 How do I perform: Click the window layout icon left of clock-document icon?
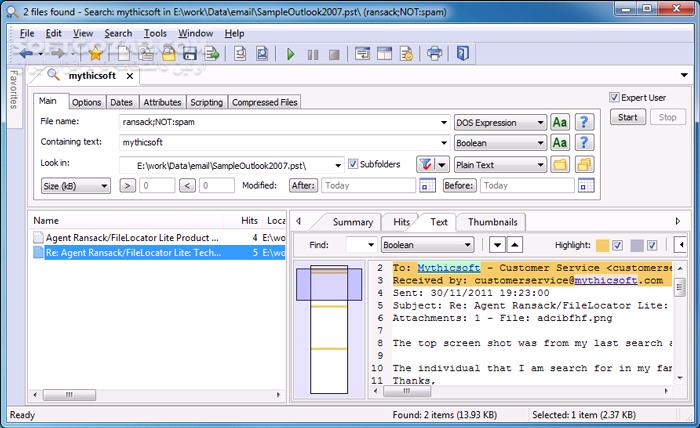384,54
